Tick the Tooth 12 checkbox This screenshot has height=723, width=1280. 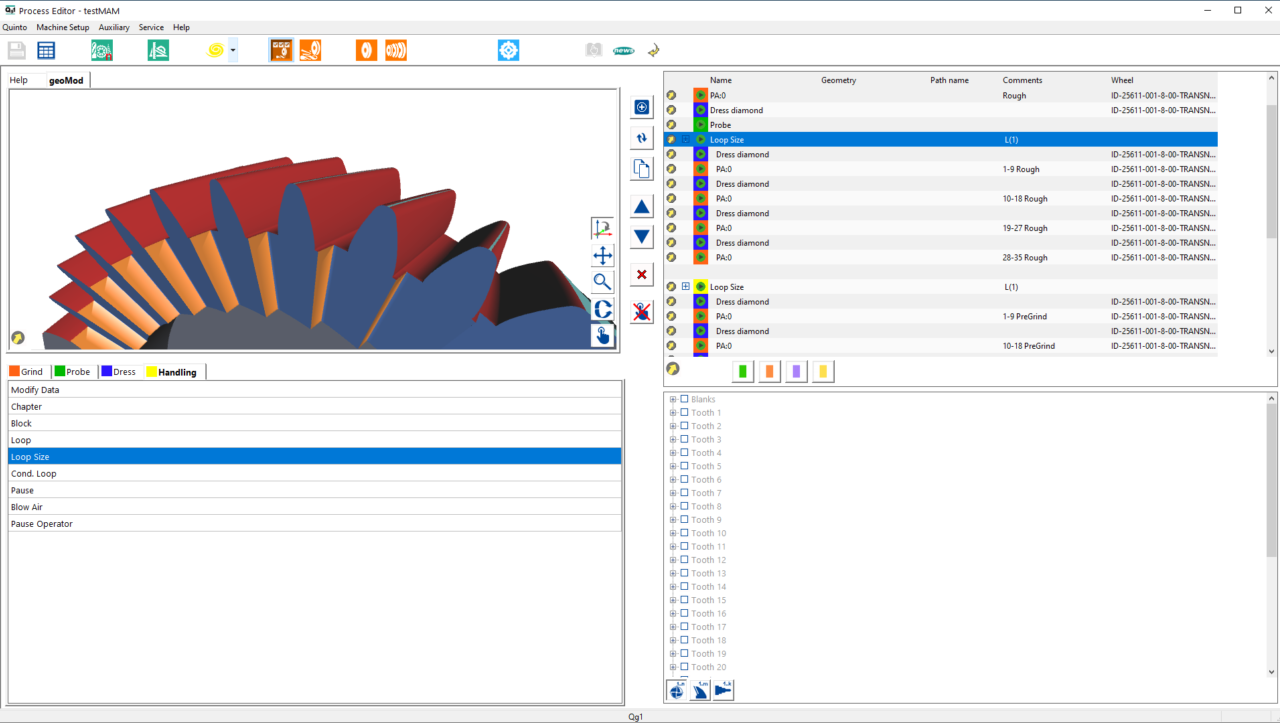[x=684, y=560]
